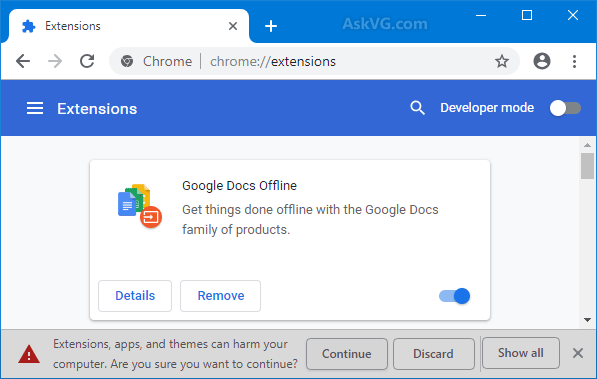This screenshot has height=379, width=597.
Task: Click the scrollbar down arrow
Action: pos(587,320)
